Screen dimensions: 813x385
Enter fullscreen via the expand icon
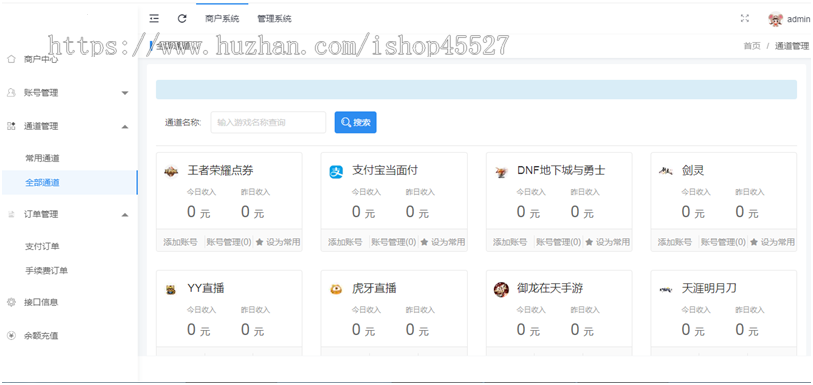pyautogui.click(x=745, y=19)
